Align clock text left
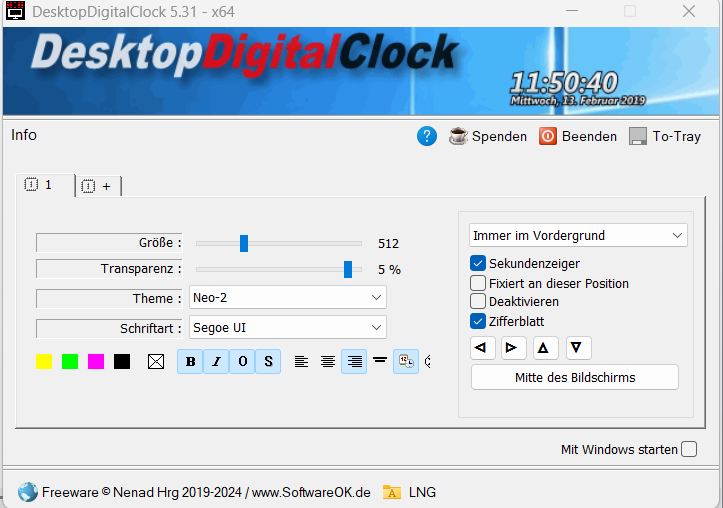723x508 pixels. pyautogui.click(x=301, y=361)
